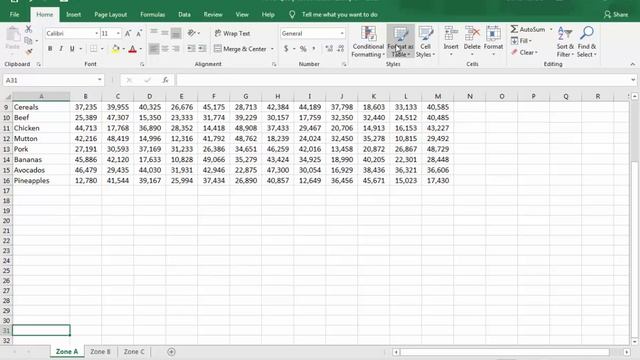Switch to the Insert ribbon tab
The width and height of the screenshot is (640, 360).
(73, 15)
